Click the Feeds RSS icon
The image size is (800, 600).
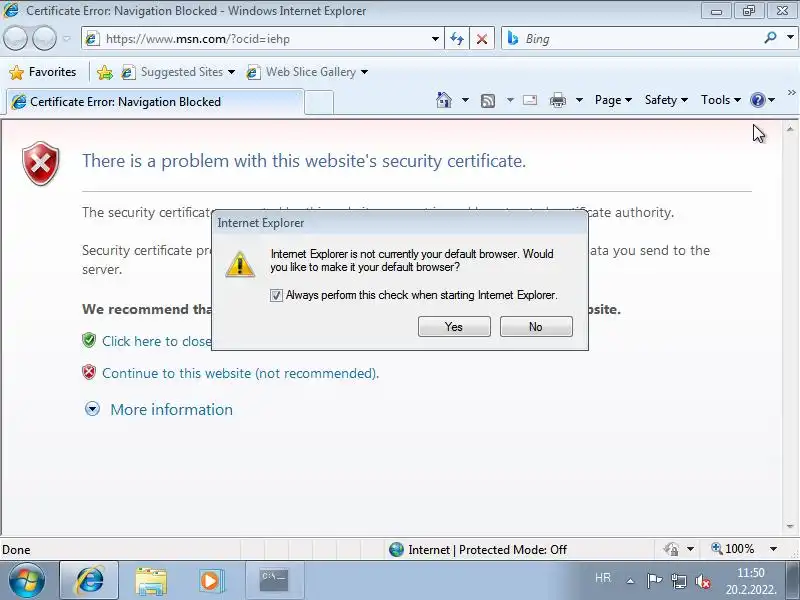point(488,101)
